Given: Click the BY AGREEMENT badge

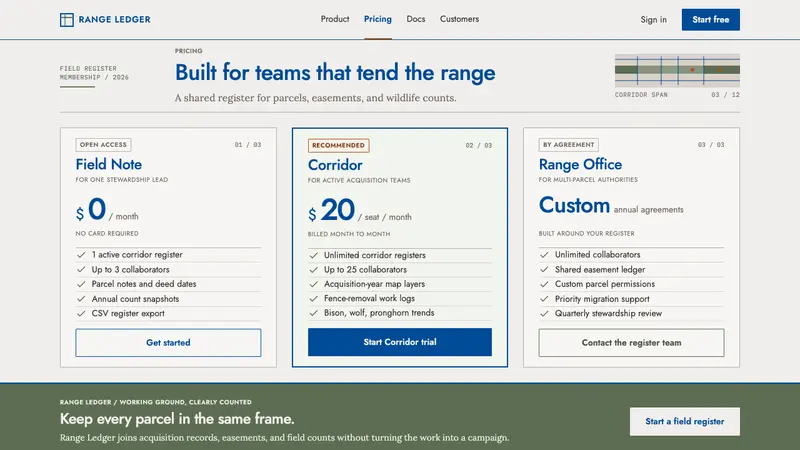Looking at the screenshot, I should [568, 145].
